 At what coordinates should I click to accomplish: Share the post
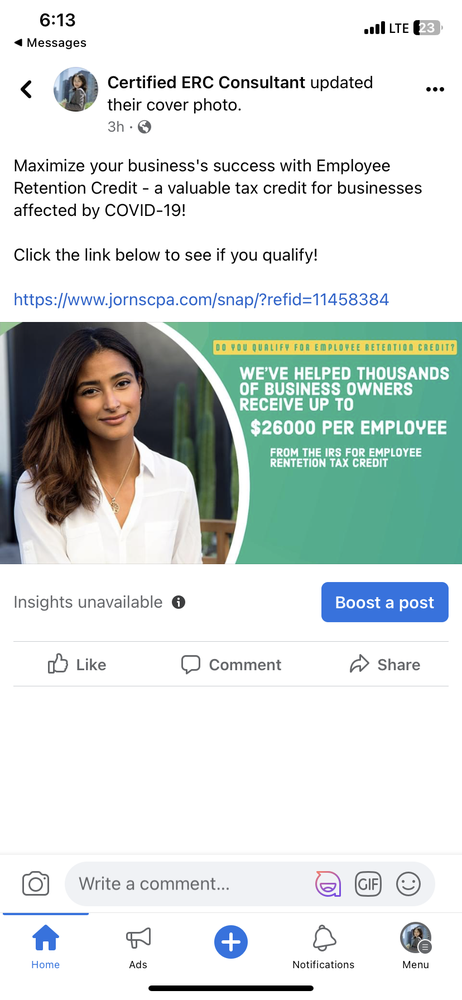click(385, 665)
